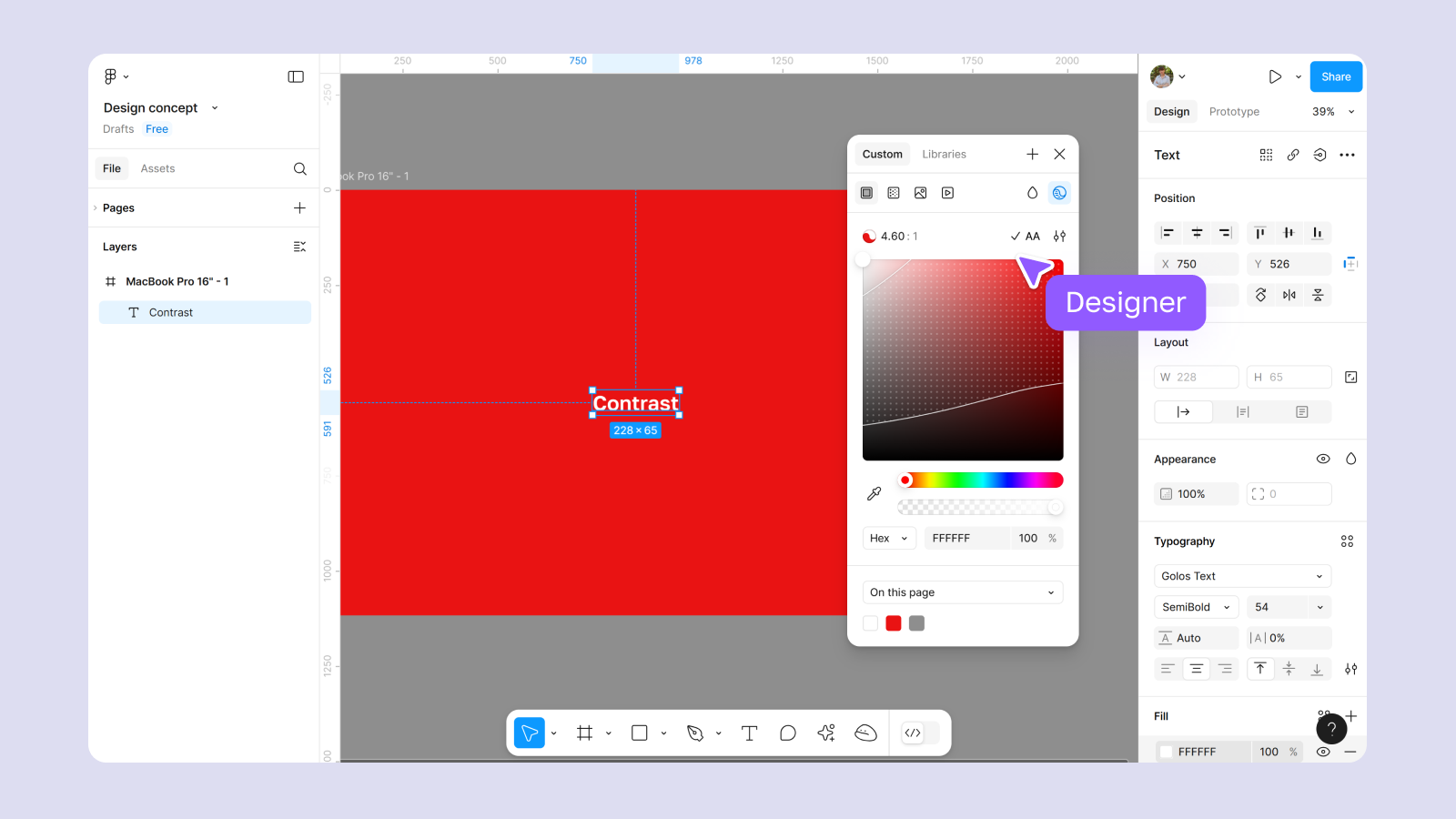This screenshot has width=1456, height=819.
Task: Click the Present play icon
Action: pos(1275,77)
